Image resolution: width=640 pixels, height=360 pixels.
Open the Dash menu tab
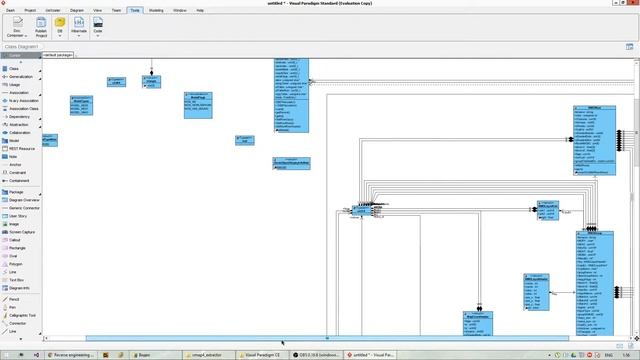click(x=11, y=10)
